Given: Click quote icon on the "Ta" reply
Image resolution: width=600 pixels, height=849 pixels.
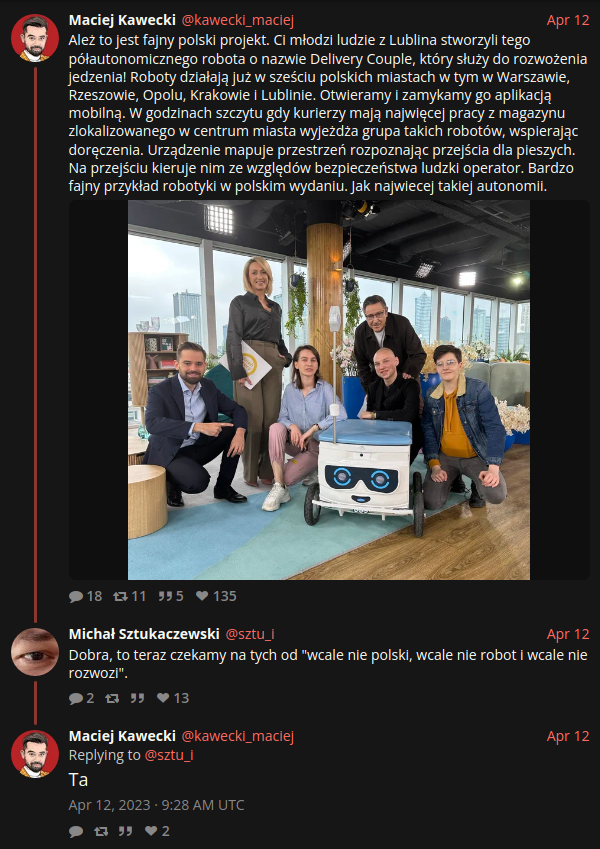Looking at the screenshot, I should pyautogui.click(x=126, y=831).
